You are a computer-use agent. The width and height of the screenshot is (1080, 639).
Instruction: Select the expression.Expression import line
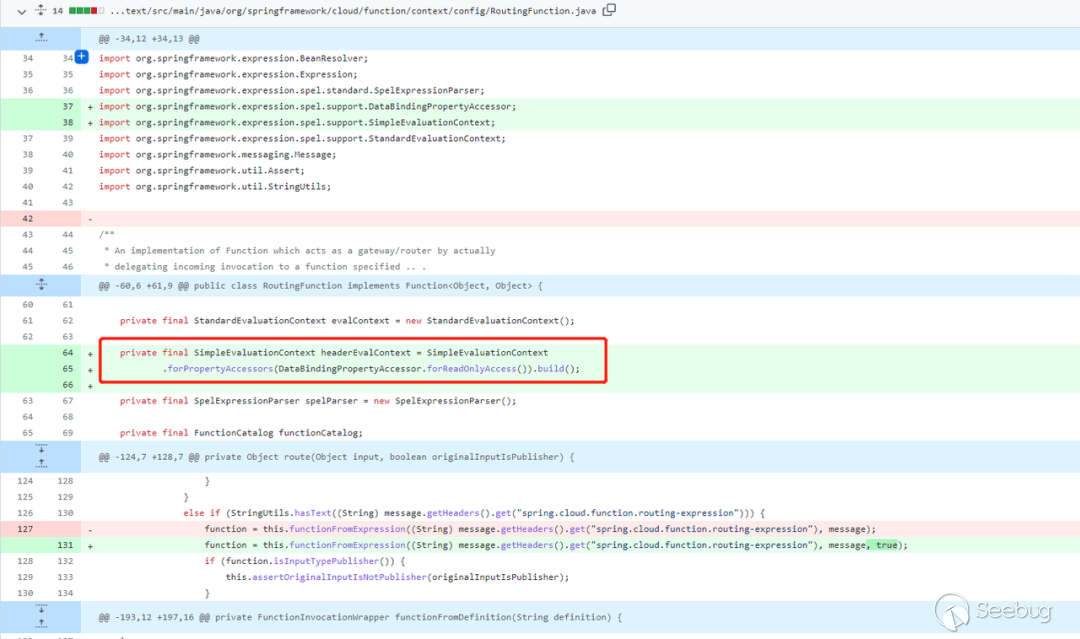pos(228,74)
